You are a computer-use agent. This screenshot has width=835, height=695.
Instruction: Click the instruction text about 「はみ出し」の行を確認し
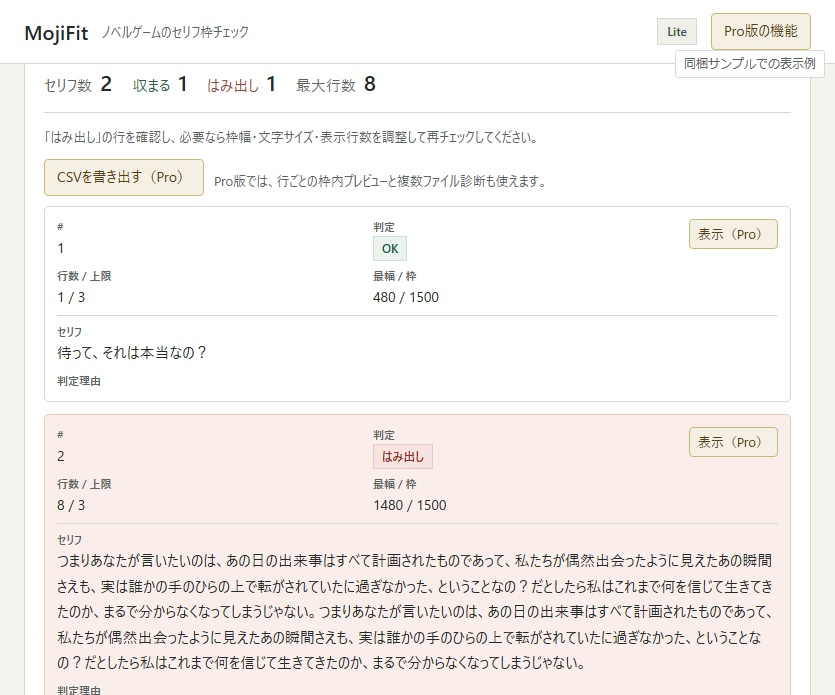coord(291,137)
